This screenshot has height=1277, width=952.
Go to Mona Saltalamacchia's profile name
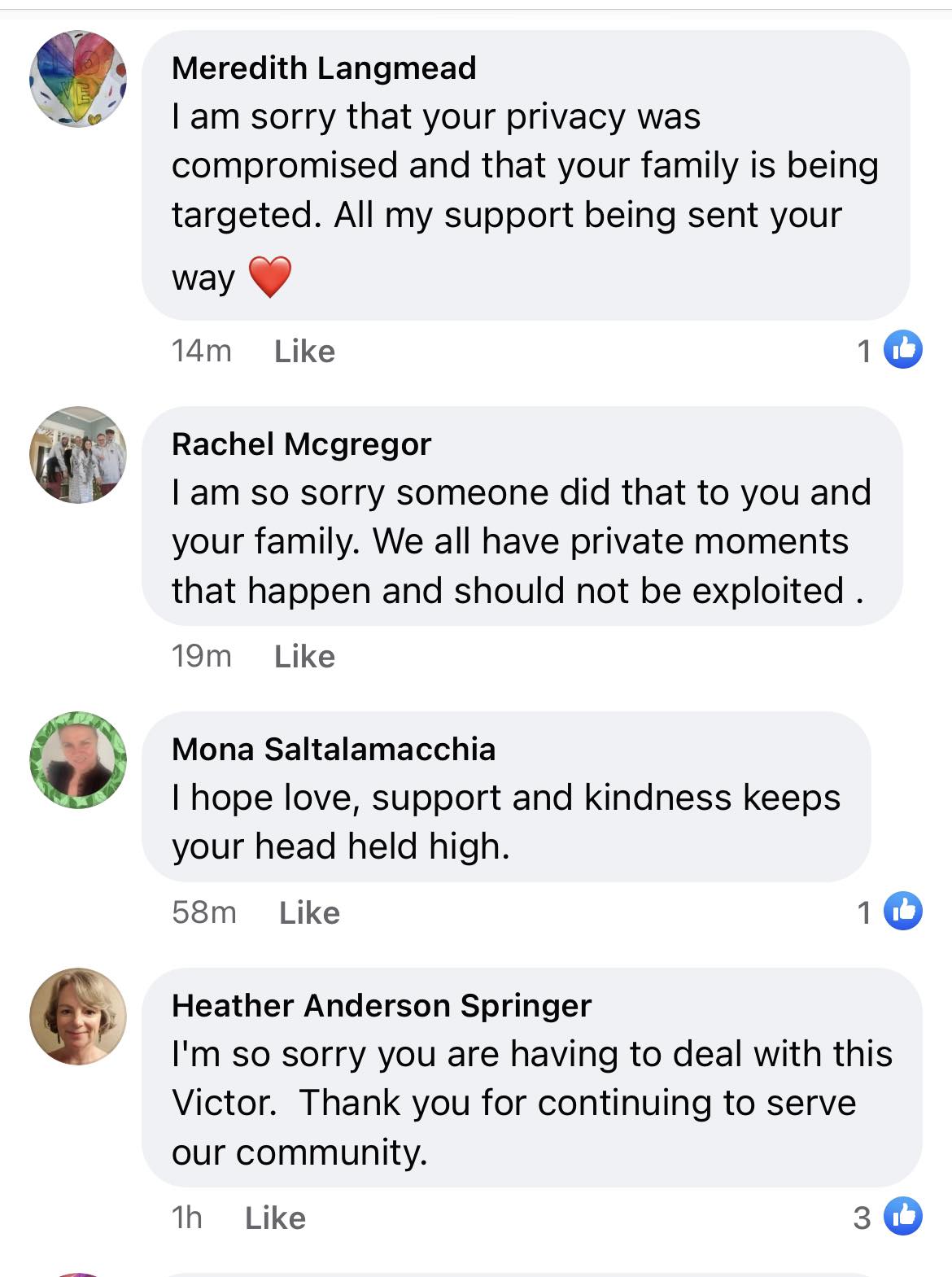(x=334, y=750)
